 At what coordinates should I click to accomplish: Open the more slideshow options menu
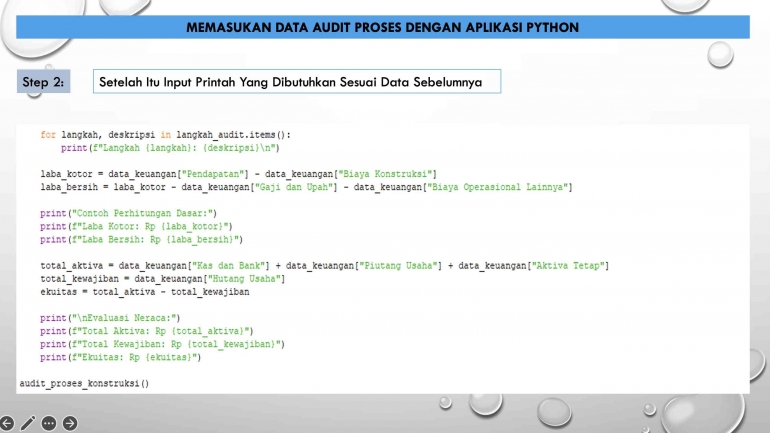pyautogui.click(x=49, y=423)
